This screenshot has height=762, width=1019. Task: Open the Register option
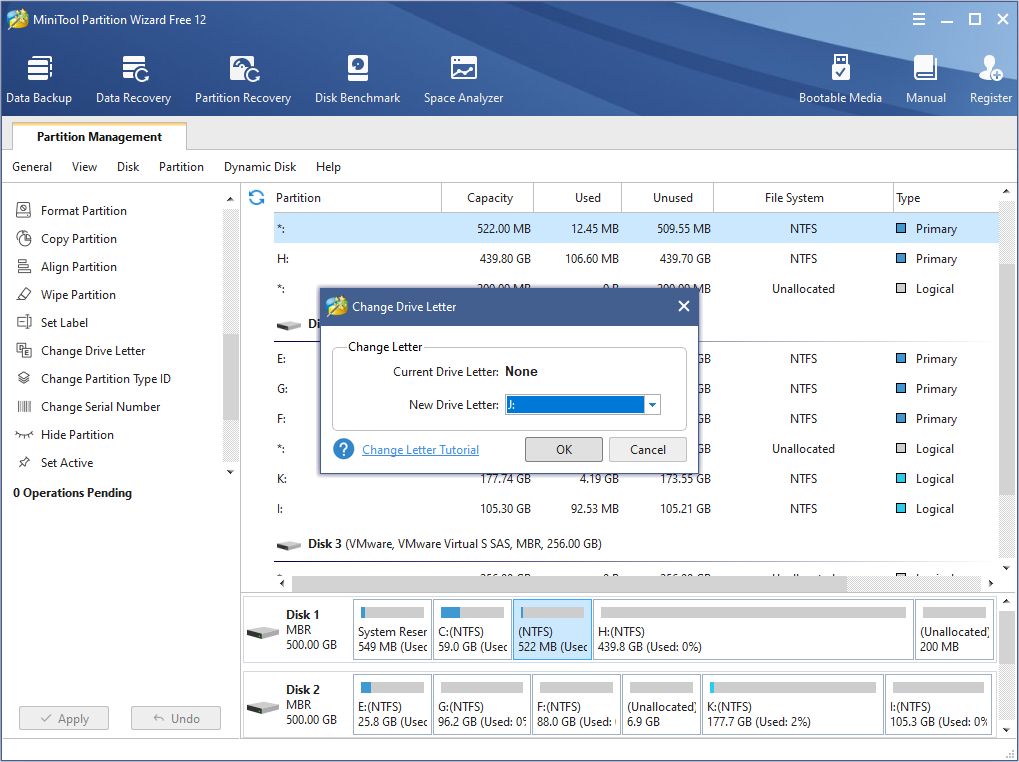(x=990, y=80)
